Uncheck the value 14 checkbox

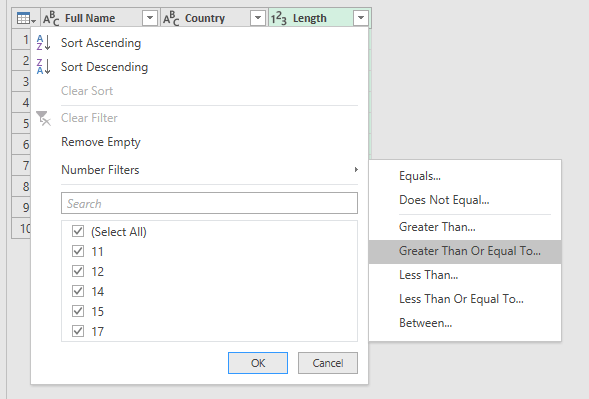click(78, 291)
